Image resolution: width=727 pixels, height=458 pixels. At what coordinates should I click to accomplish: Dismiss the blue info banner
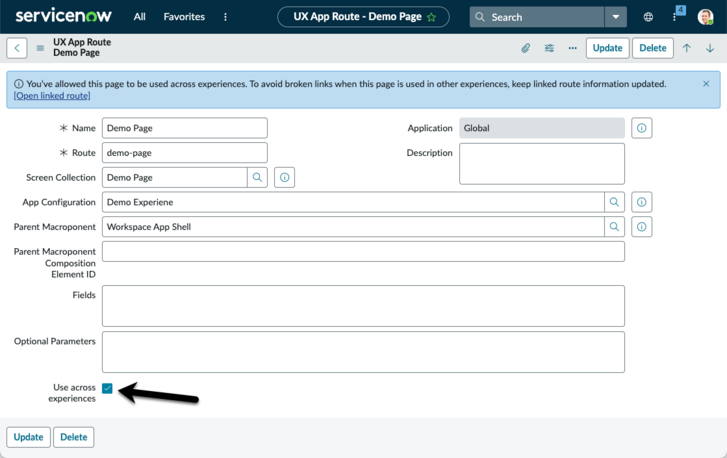(x=706, y=84)
